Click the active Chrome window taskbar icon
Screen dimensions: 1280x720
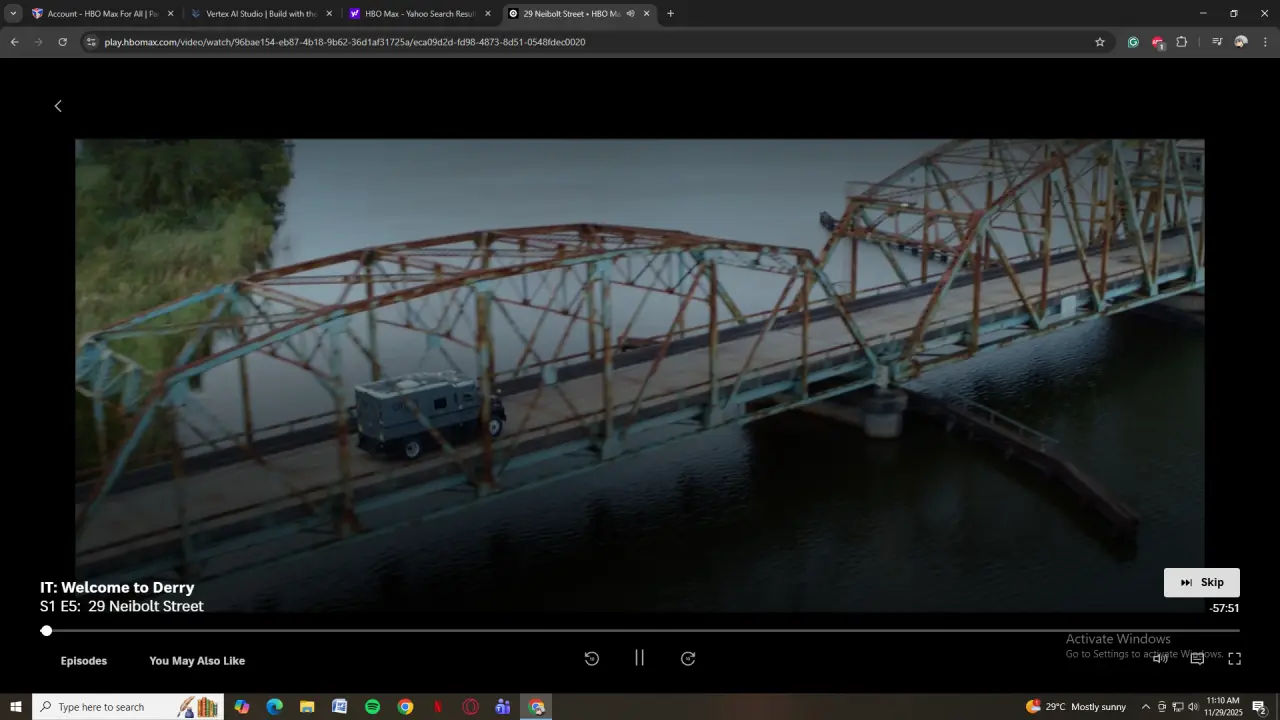tap(536, 707)
